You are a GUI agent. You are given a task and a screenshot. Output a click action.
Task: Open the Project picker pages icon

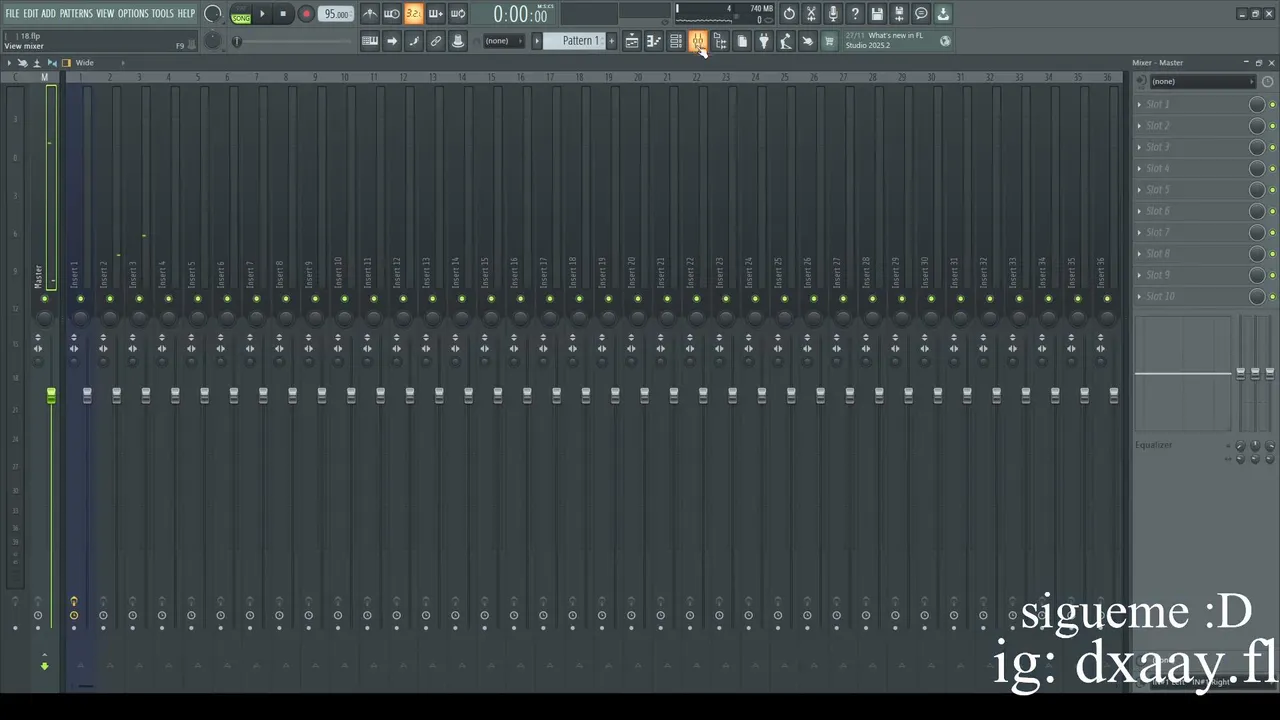coord(742,41)
